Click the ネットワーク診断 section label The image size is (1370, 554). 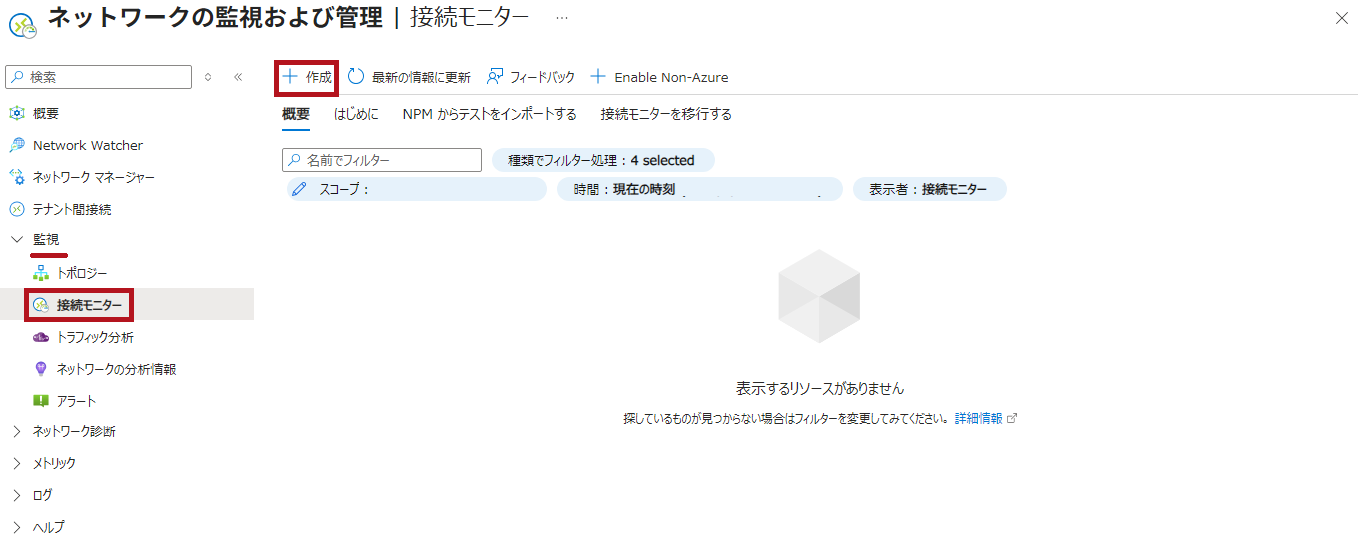74,432
